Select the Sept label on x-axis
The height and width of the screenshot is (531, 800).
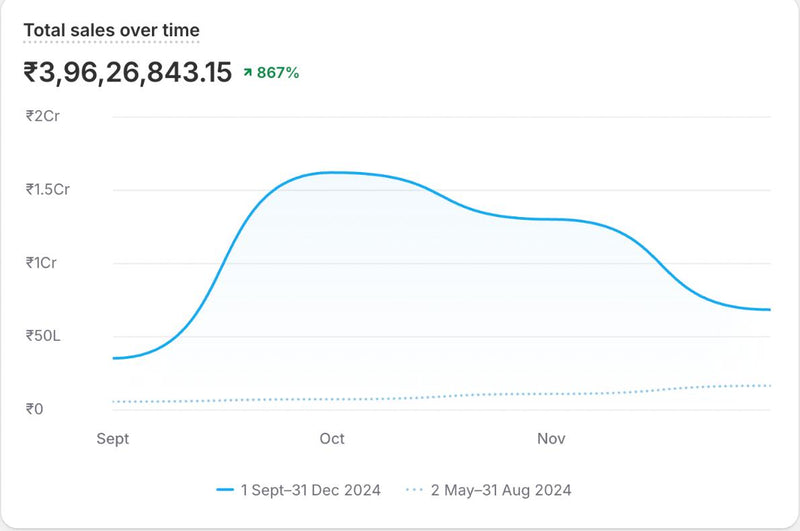112,439
